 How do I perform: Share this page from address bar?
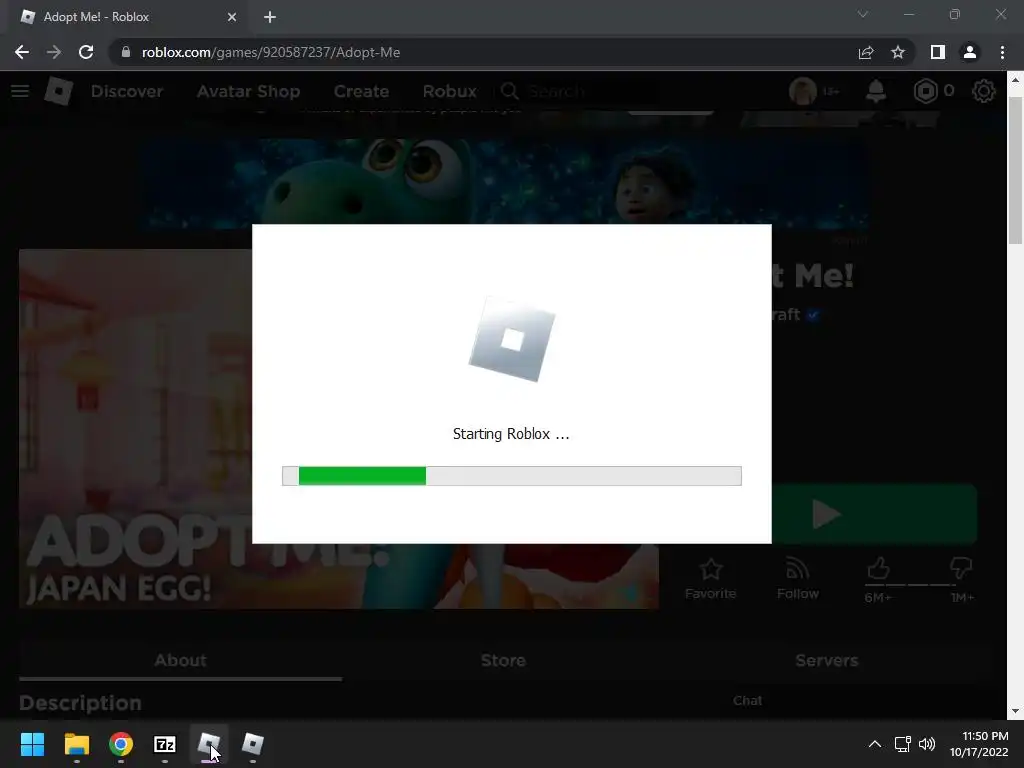[x=866, y=52]
